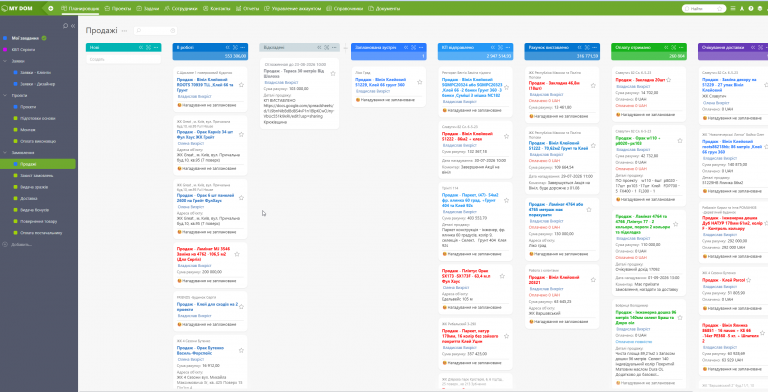Select Заявки - Дизайнер board in sidebar
Viewport: 768px width, 392px height.
(38, 84)
